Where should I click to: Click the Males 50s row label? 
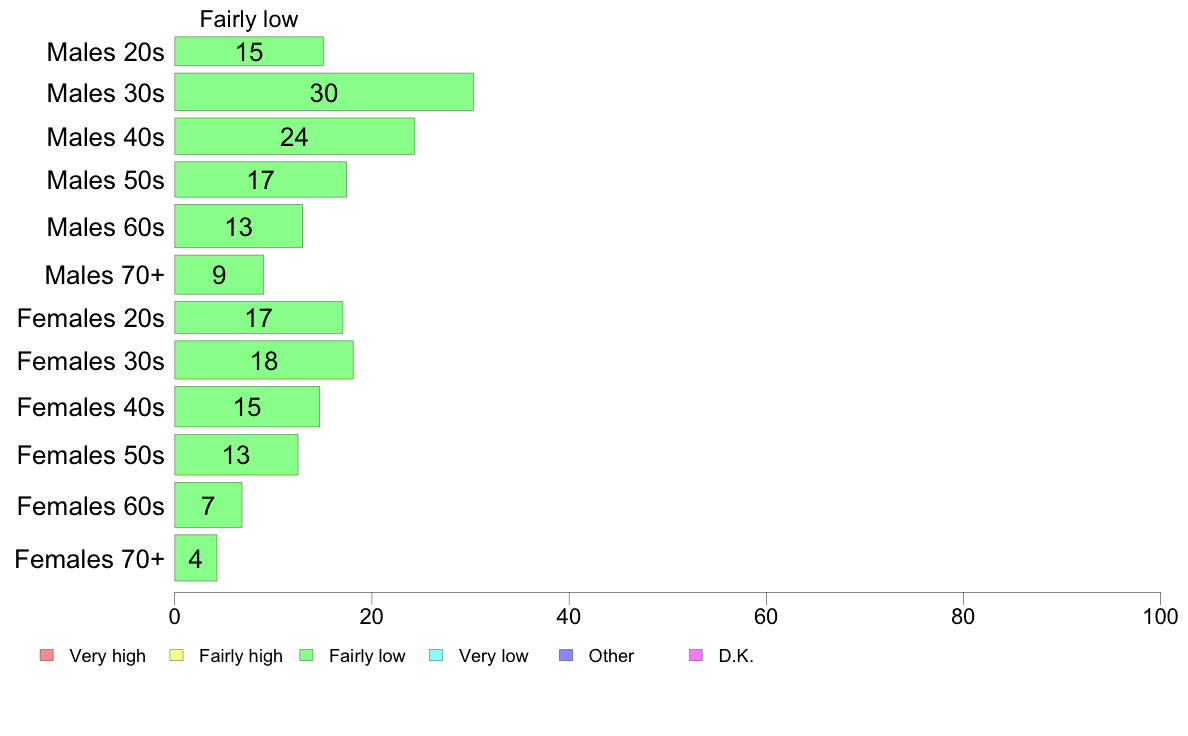105,180
